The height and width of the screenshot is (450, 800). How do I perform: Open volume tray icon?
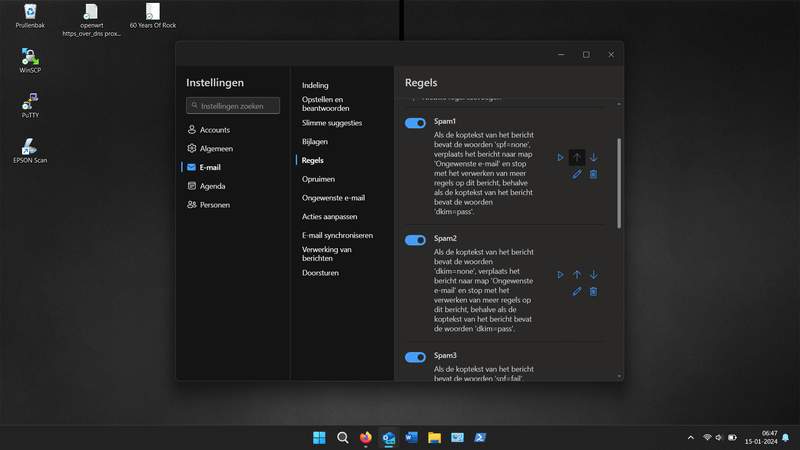719,438
